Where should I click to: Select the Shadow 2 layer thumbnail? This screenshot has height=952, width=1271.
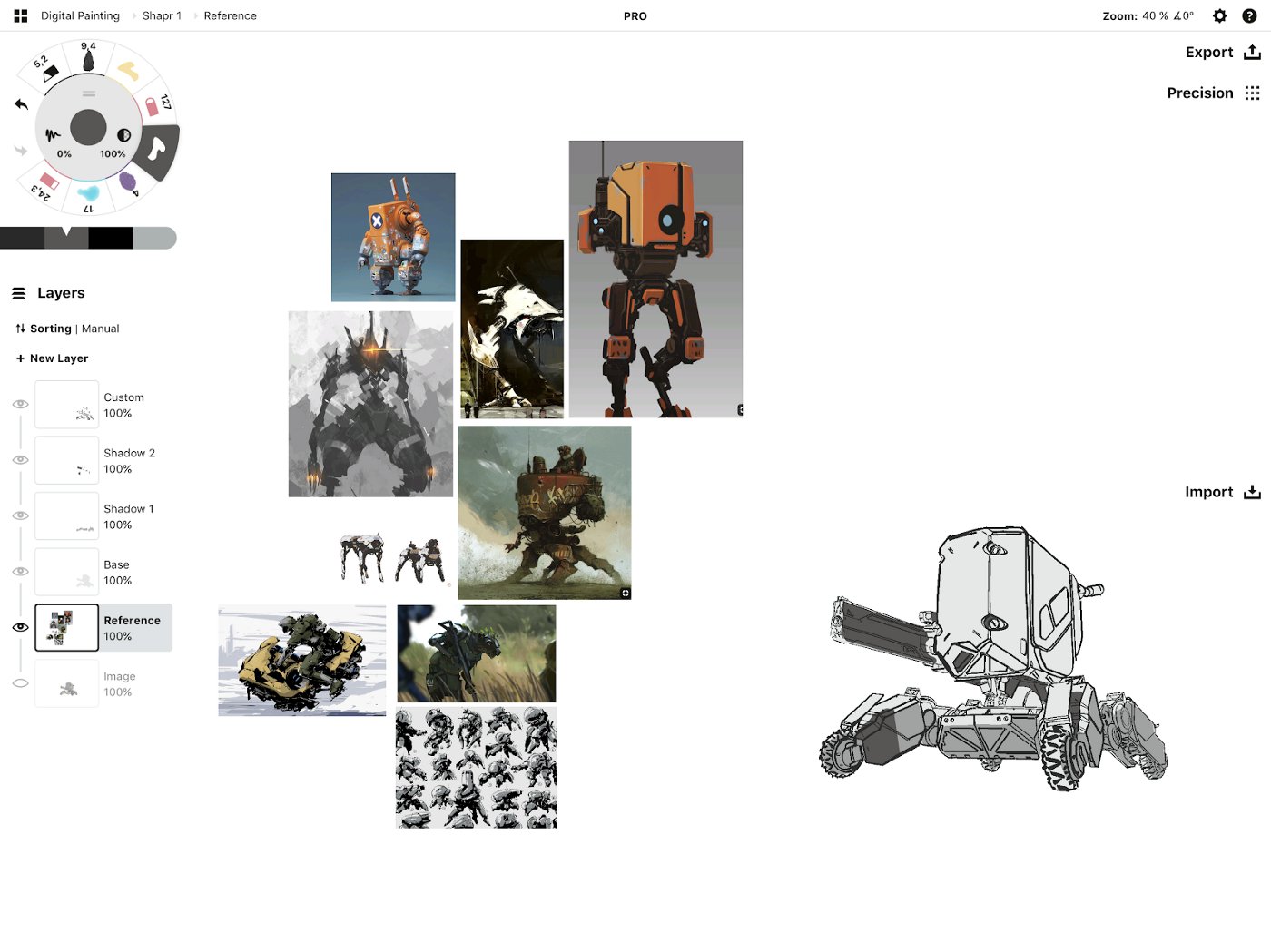coord(66,460)
